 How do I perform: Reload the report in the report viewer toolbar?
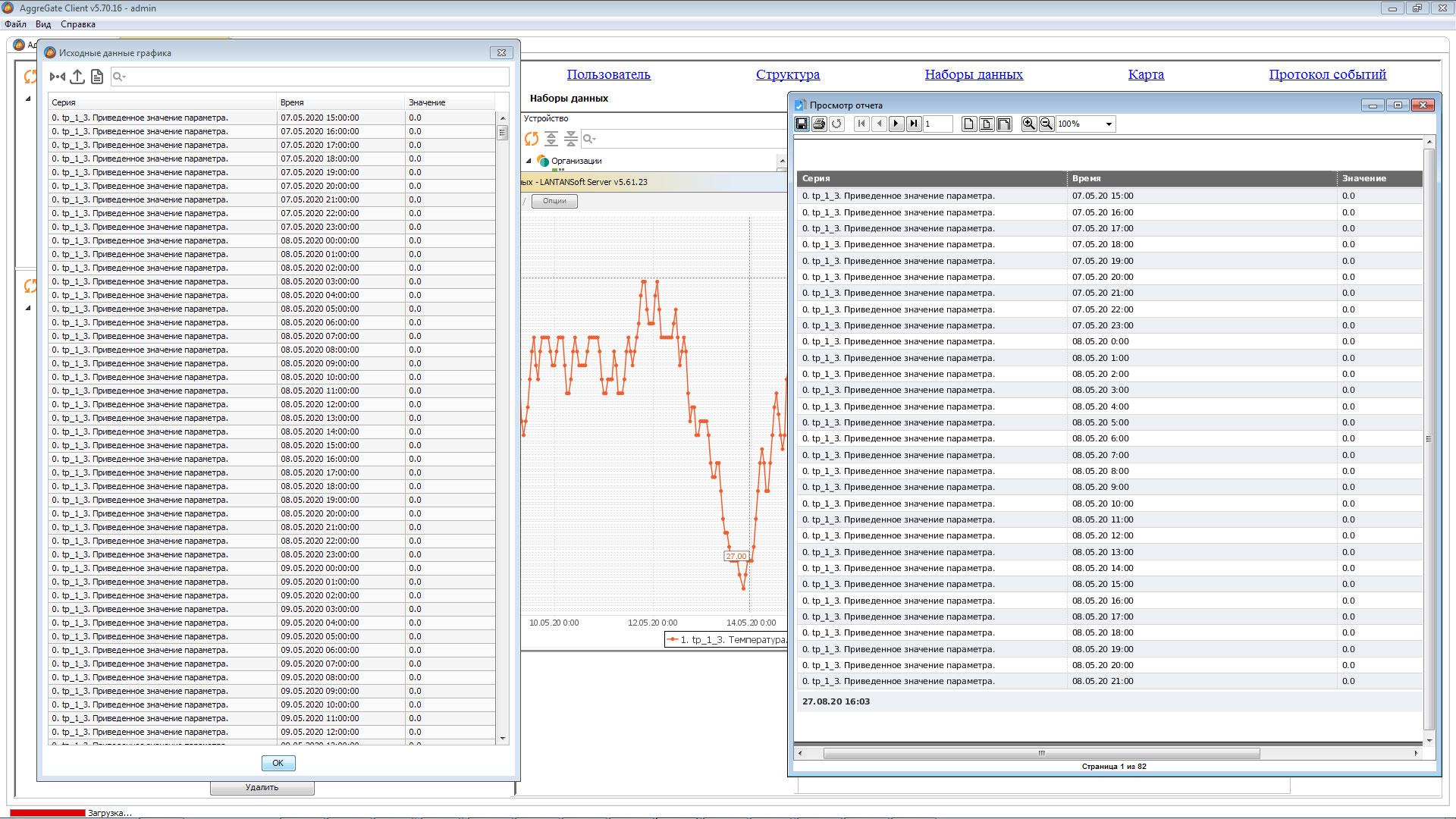pos(836,124)
